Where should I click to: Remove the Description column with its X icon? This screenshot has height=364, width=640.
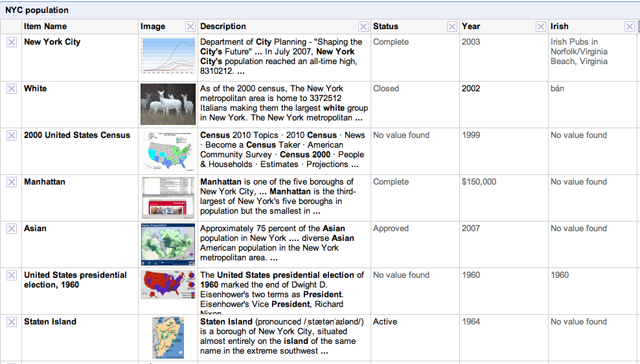coord(363,27)
